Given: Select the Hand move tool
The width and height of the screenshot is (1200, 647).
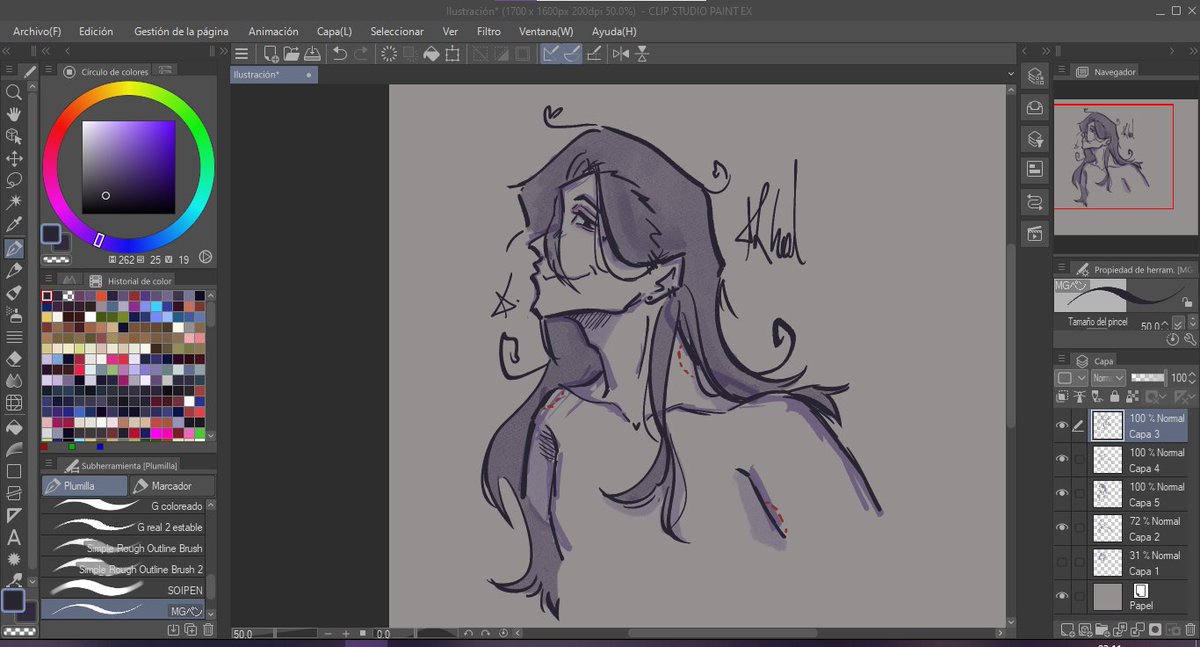Looking at the screenshot, I should point(14,114).
